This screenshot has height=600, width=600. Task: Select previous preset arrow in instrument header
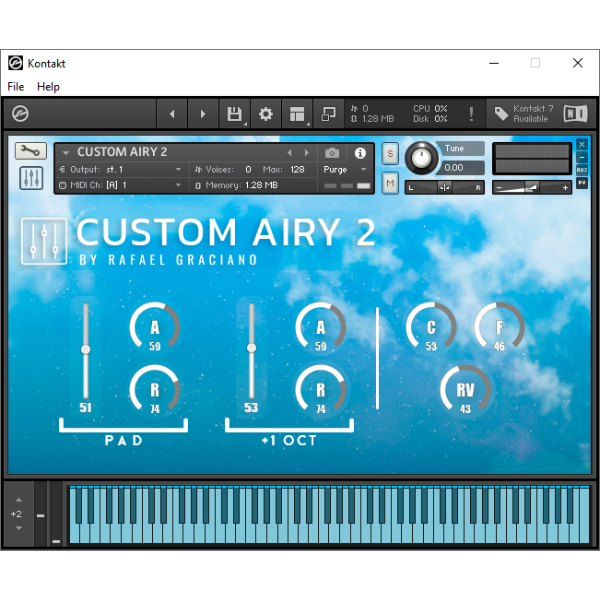coord(290,153)
